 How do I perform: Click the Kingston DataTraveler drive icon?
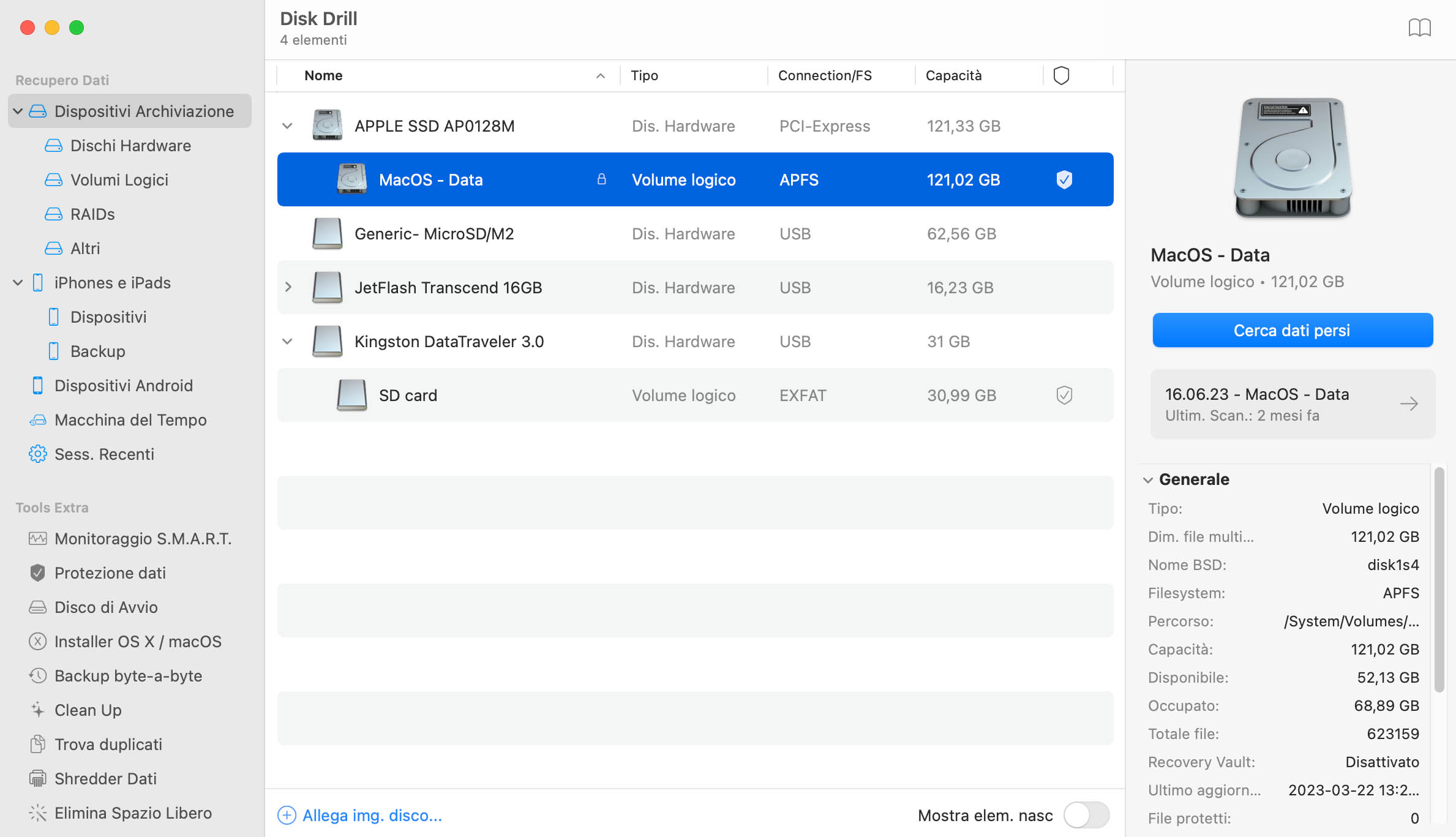(x=328, y=341)
